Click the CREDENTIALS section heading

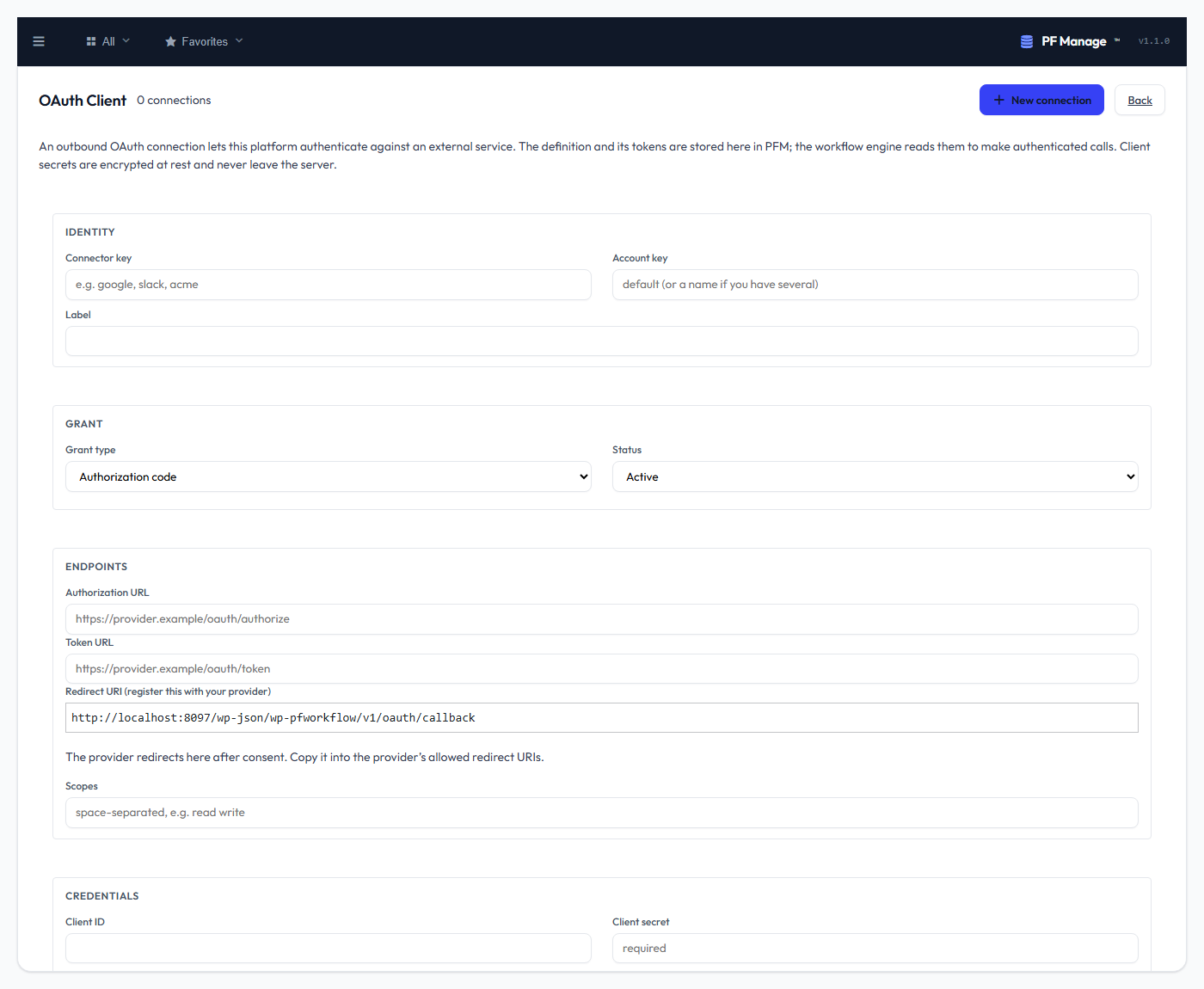tap(102, 896)
